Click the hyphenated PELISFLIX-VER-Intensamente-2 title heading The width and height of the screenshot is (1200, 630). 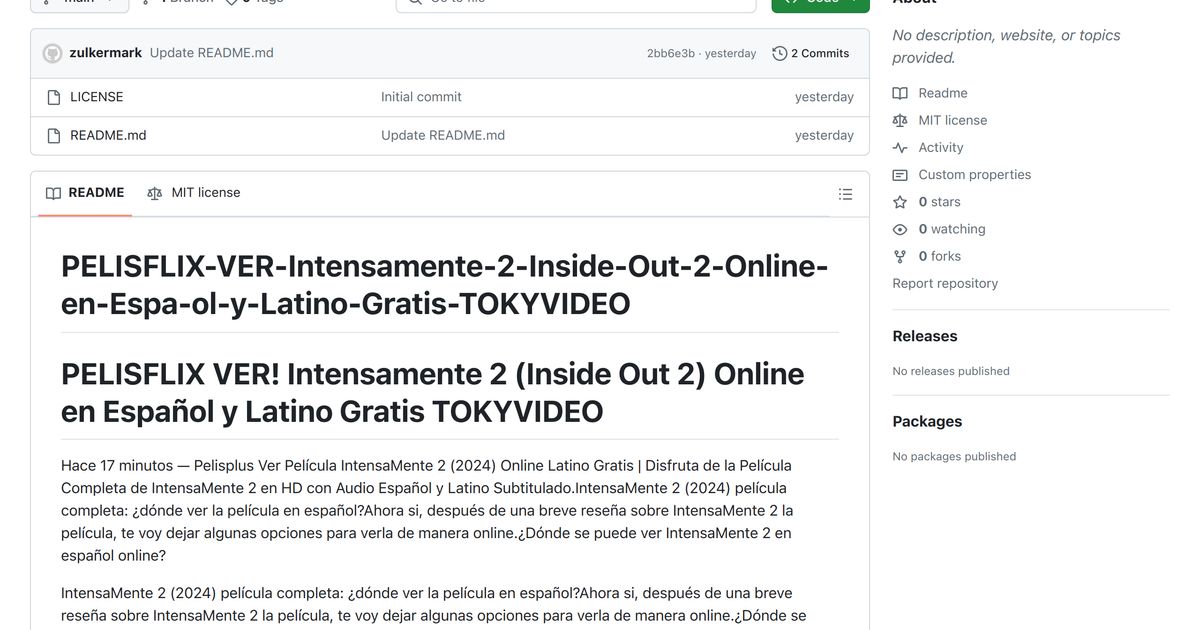(x=445, y=285)
